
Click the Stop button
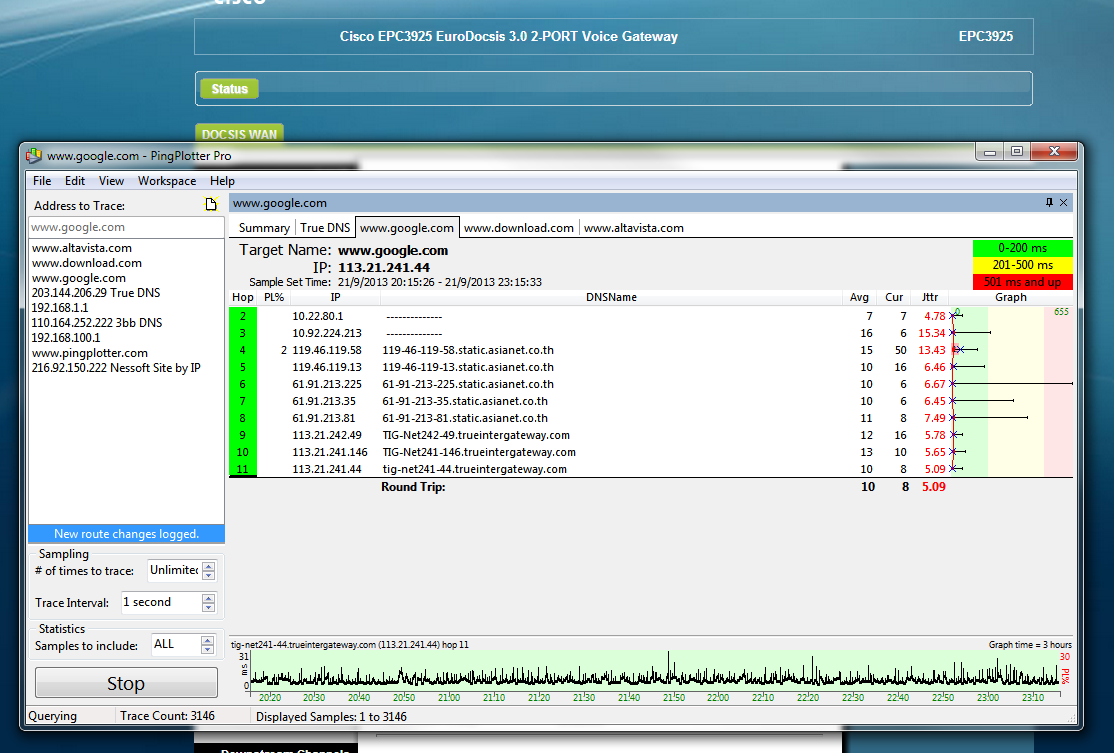(126, 683)
